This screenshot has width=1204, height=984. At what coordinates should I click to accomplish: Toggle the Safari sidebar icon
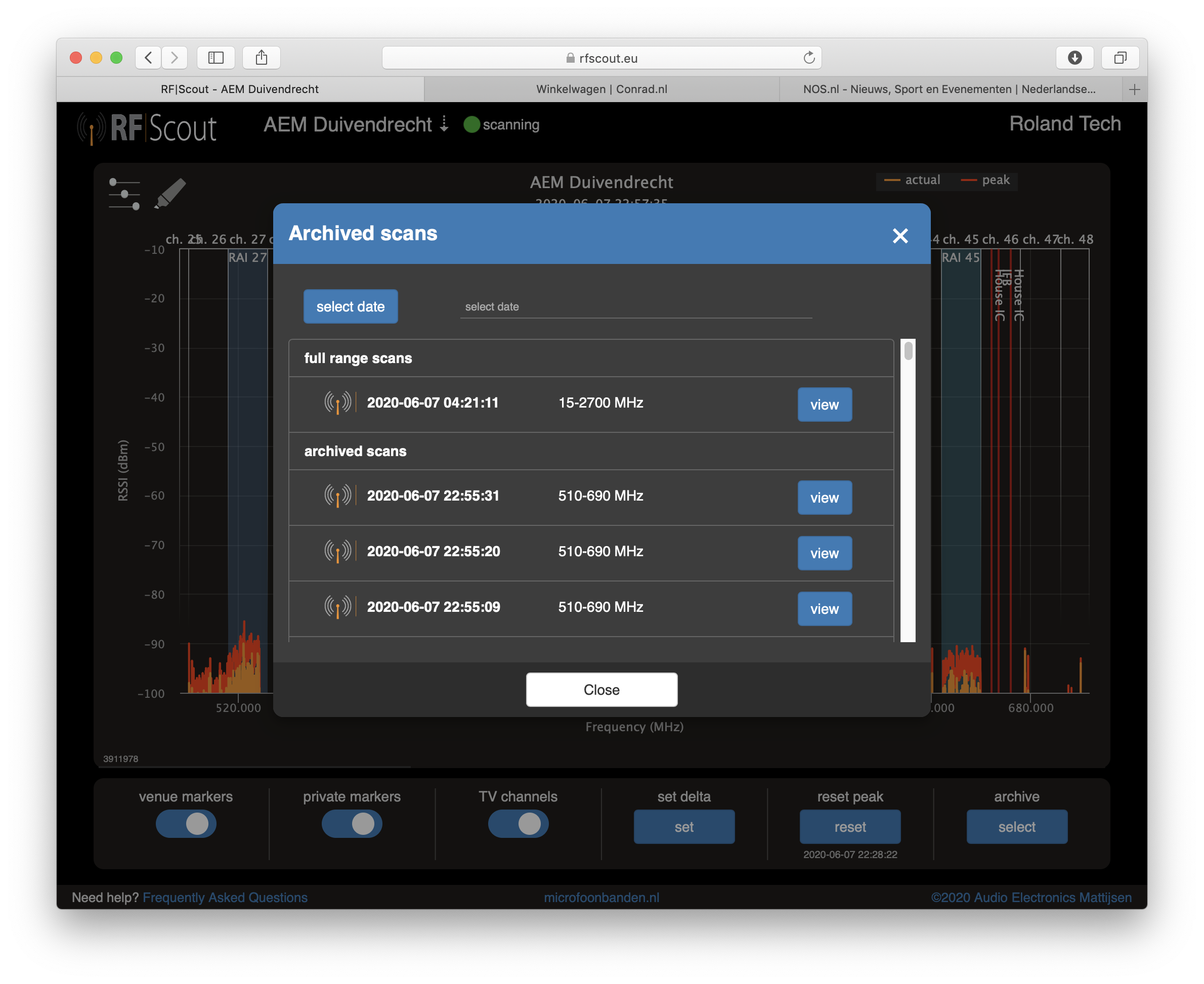(x=216, y=57)
